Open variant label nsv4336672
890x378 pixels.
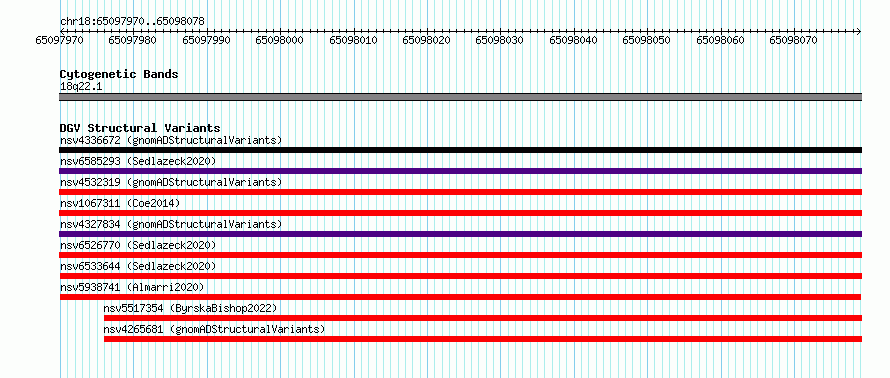point(171,140)
